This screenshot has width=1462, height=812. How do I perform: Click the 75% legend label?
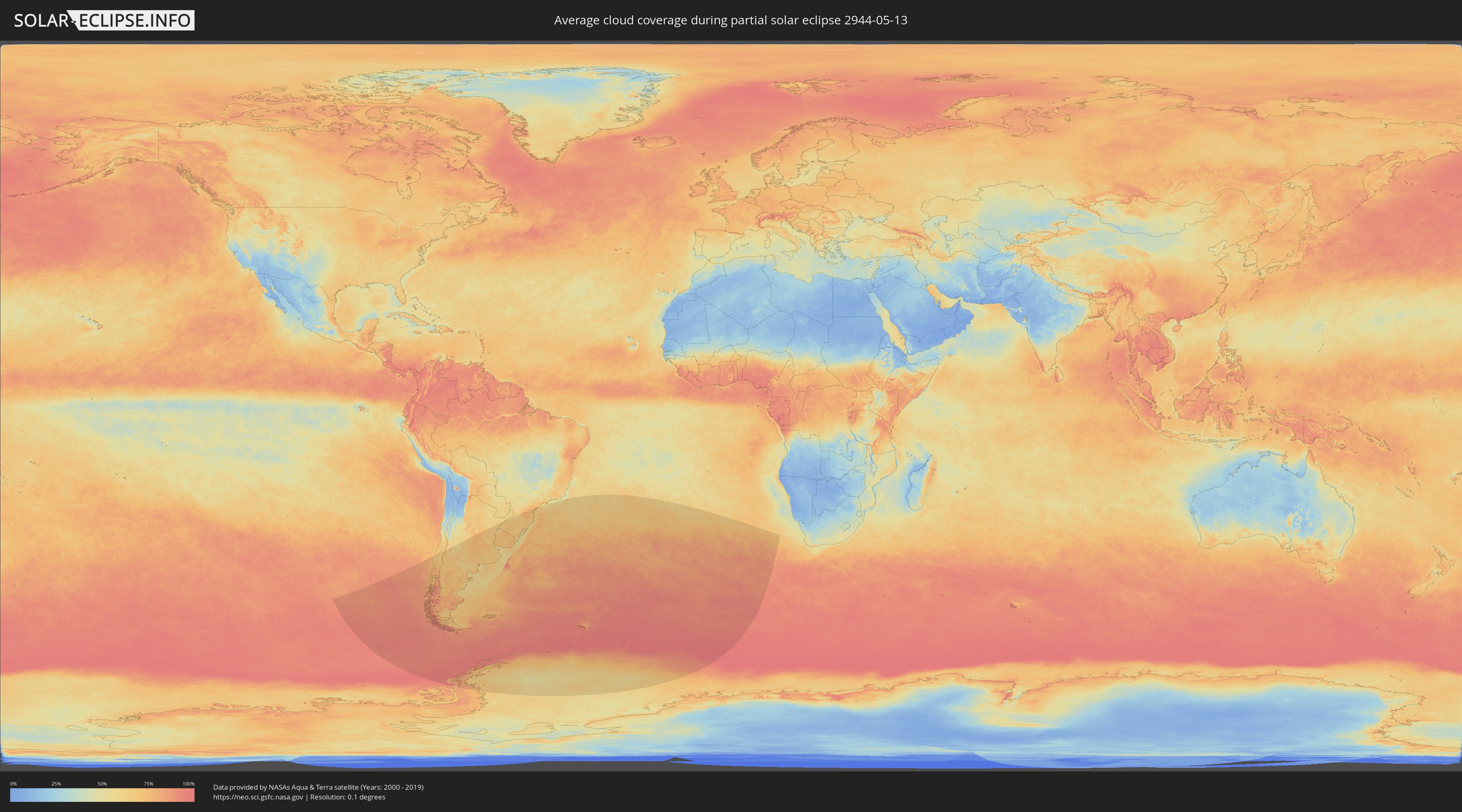coord(148,784)
